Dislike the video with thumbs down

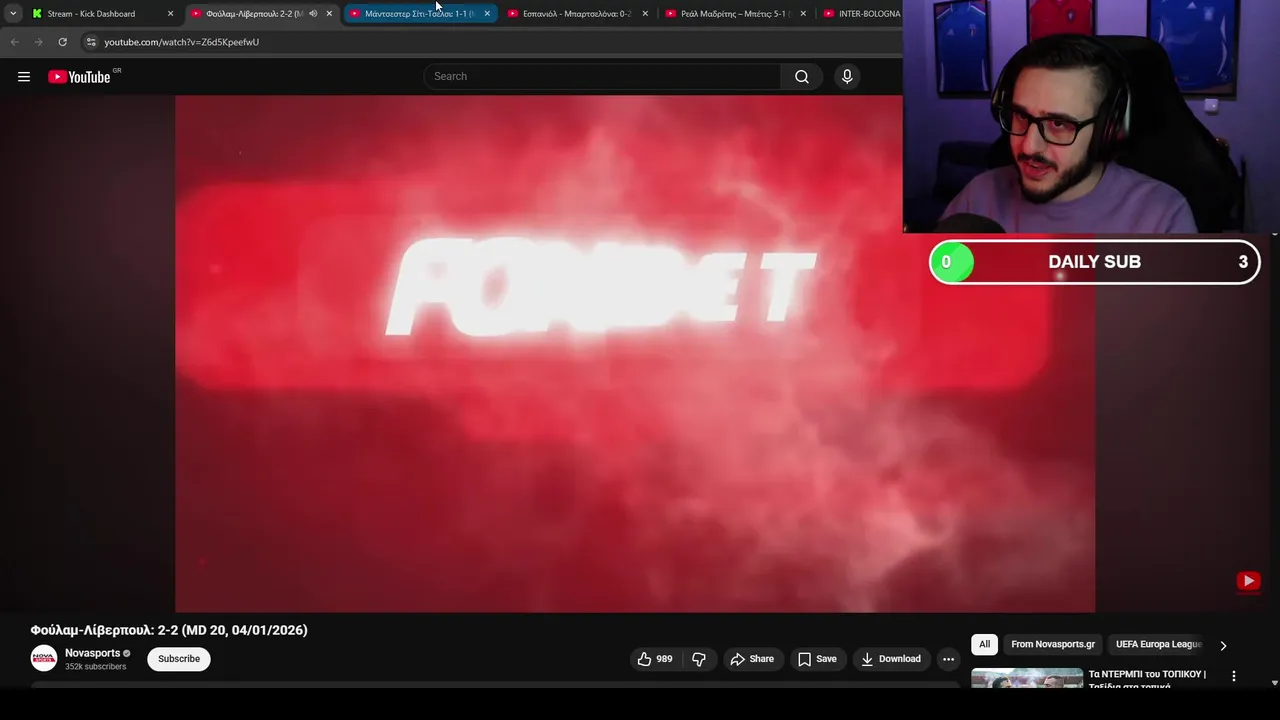coord(699,659)
